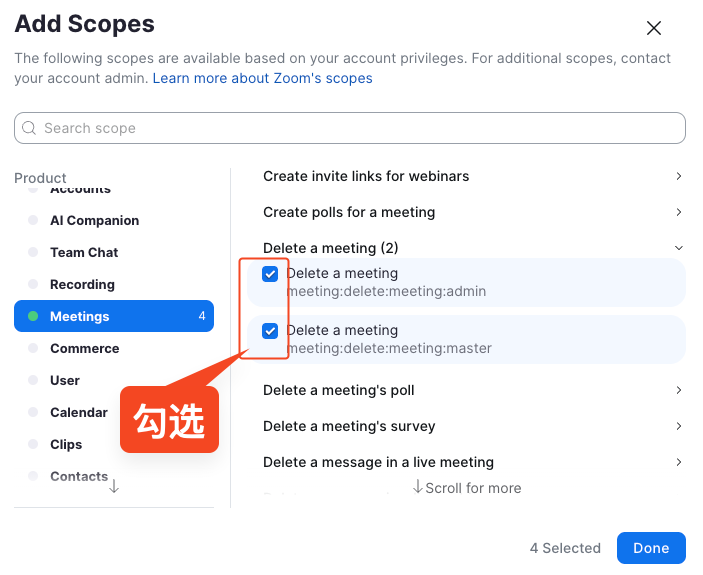
Task: Expand Delete a message in a live meeting
Action: (x=470, y=462)
